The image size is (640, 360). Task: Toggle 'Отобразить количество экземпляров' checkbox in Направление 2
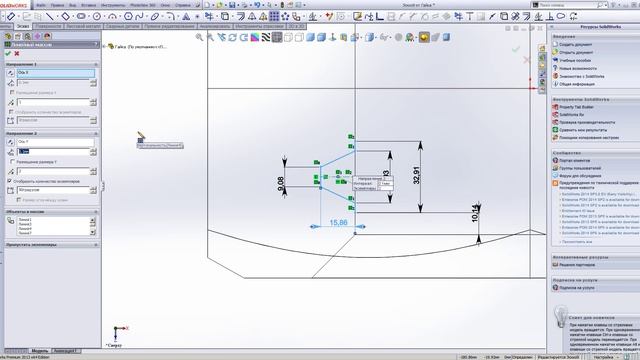click(x=10, y=181)
